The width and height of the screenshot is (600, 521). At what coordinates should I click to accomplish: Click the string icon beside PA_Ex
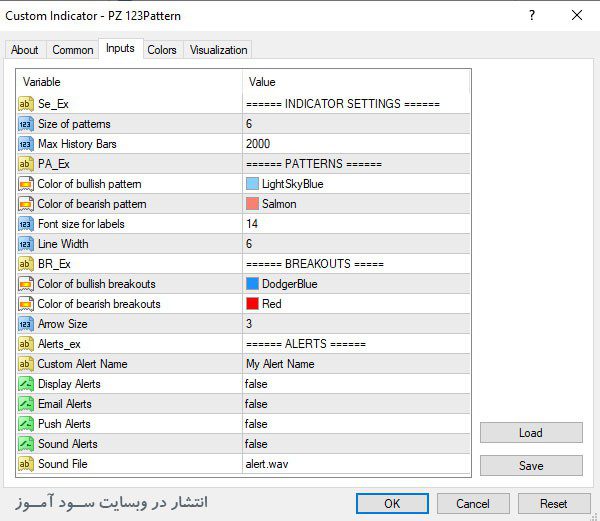pos(25,164)
